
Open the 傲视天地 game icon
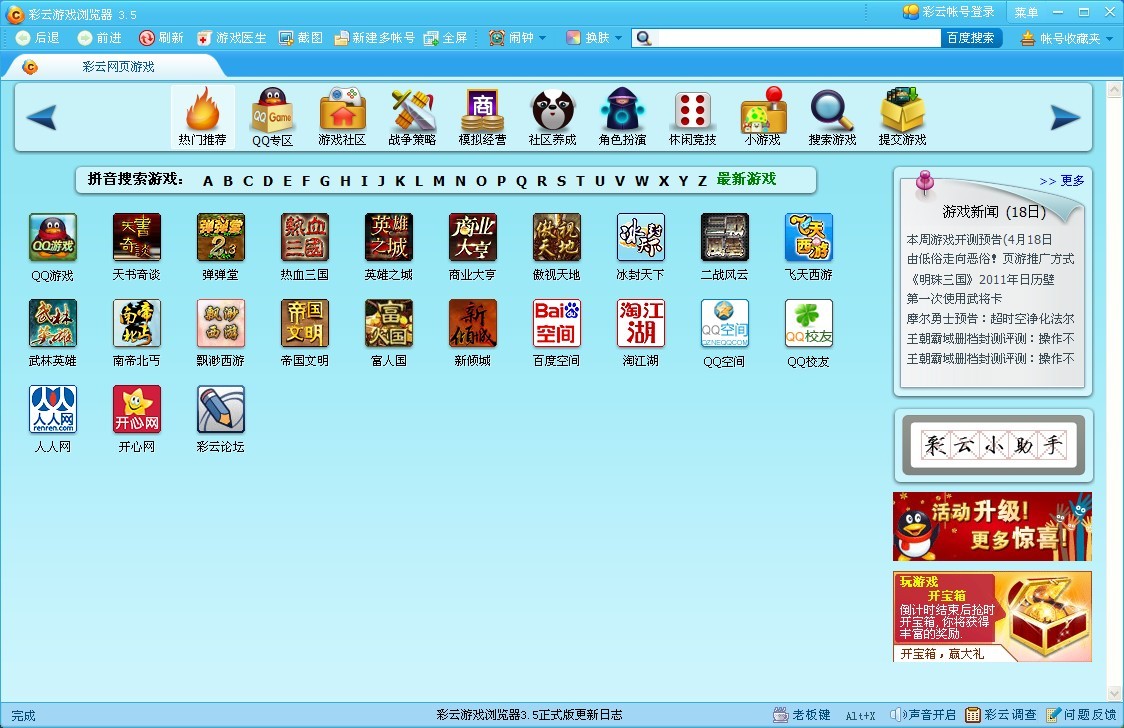click(556, 237)
